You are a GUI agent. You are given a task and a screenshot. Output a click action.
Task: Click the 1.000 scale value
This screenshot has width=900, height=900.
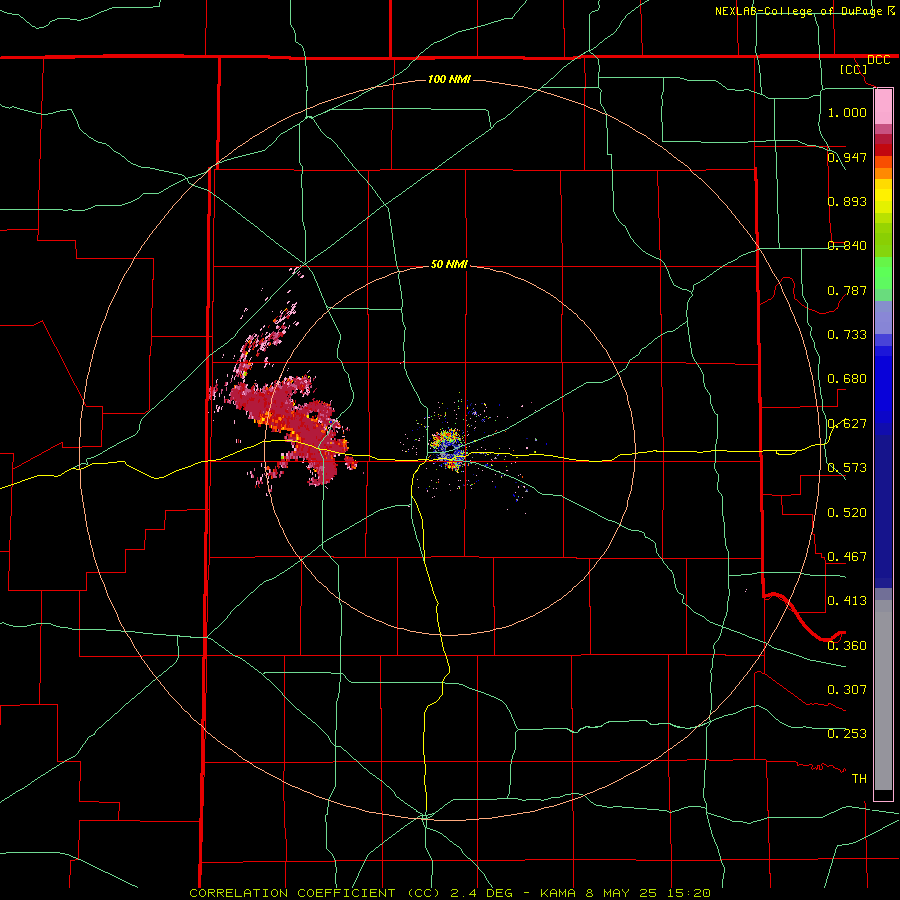point(847,112)
